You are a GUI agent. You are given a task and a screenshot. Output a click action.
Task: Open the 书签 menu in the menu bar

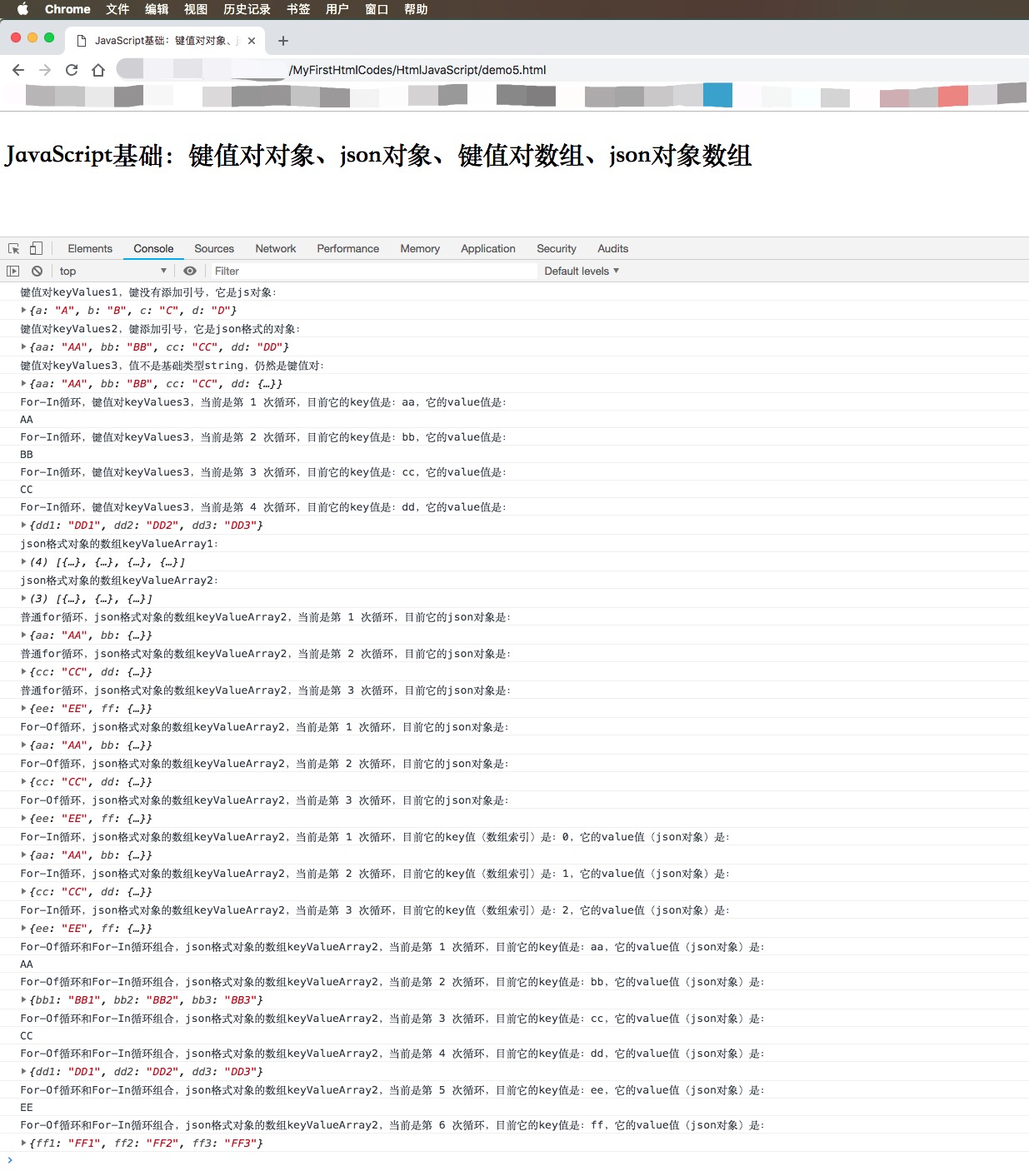tap(297, 9)
